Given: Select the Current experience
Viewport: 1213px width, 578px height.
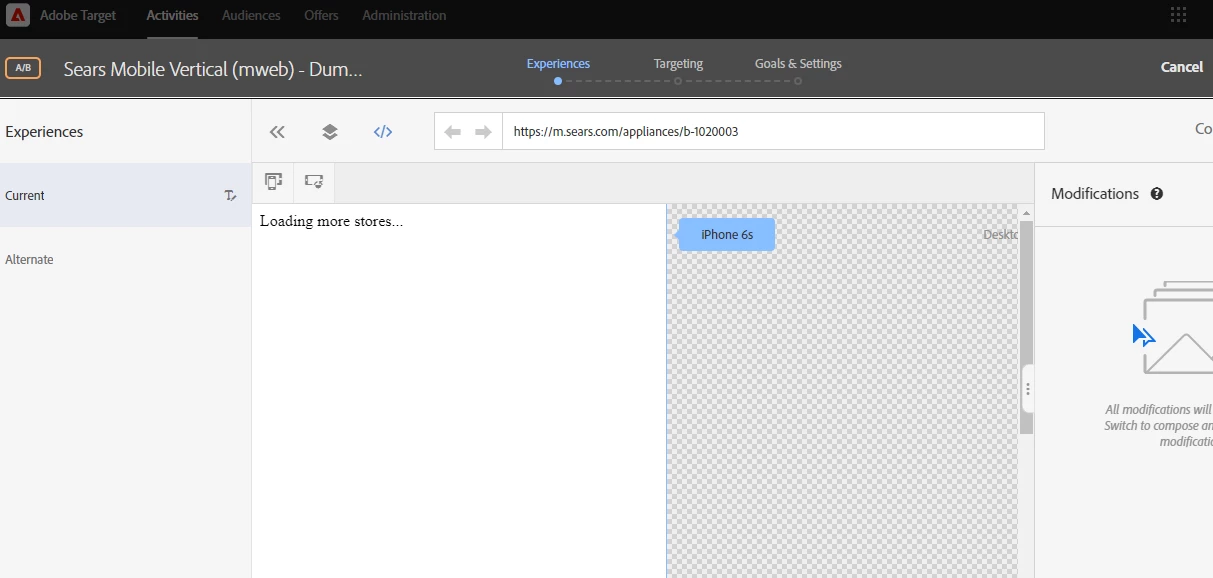Looking at the screenshot, I should pos(125,195).
